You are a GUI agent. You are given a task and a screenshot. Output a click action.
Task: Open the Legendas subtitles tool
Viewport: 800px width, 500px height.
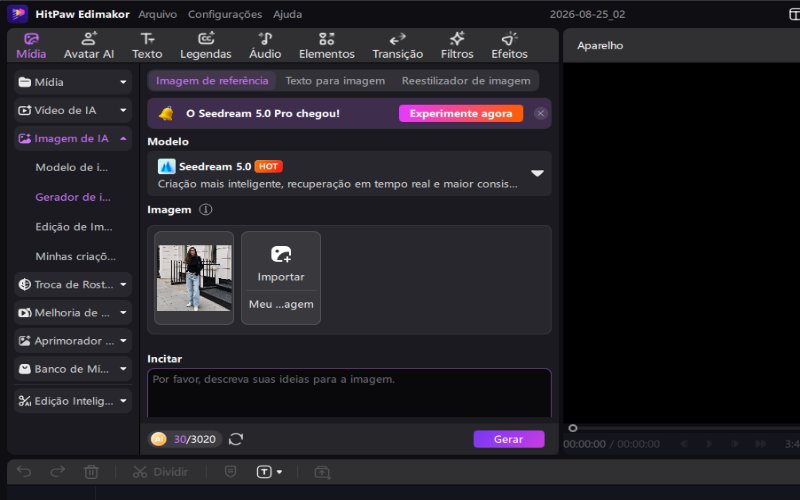pyautogui.click(x=206, y=45)
